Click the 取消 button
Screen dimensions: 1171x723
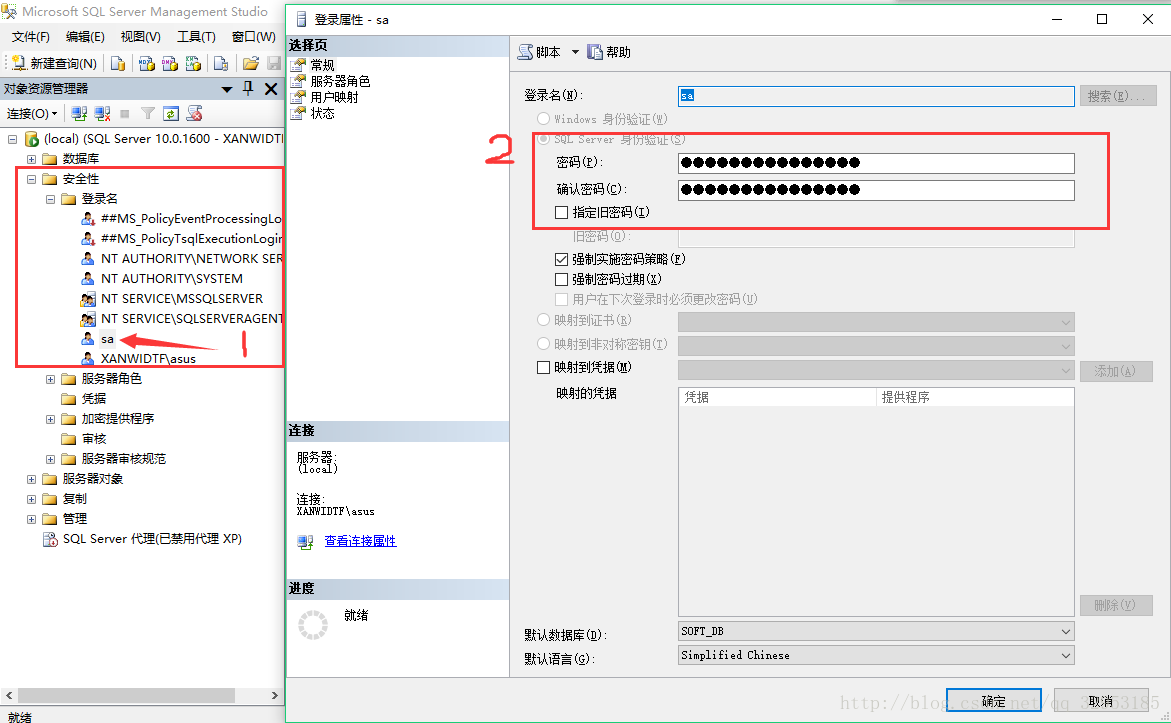[x=1101, y=701]
